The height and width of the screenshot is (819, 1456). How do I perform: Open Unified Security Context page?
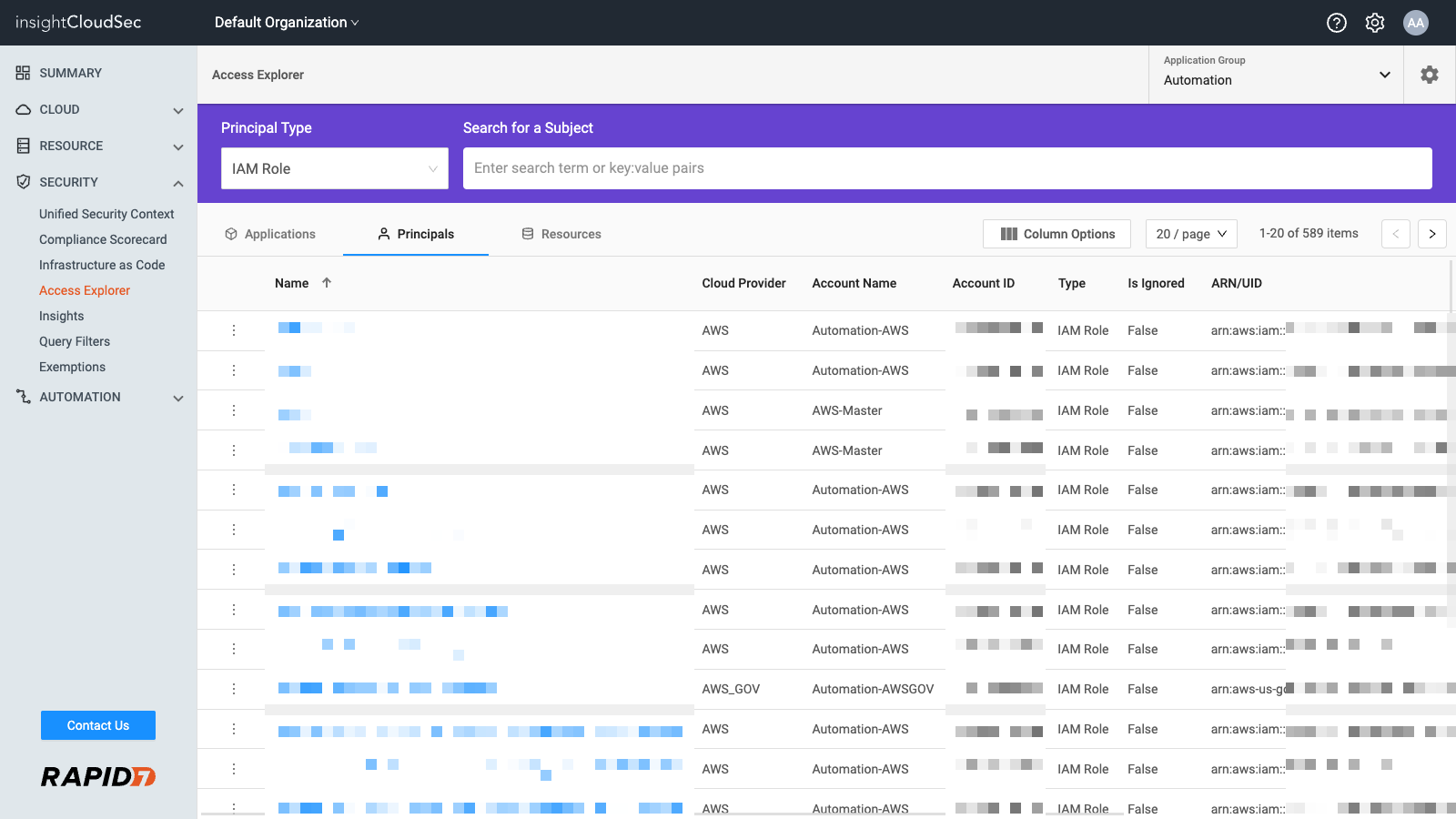point(106,214)
